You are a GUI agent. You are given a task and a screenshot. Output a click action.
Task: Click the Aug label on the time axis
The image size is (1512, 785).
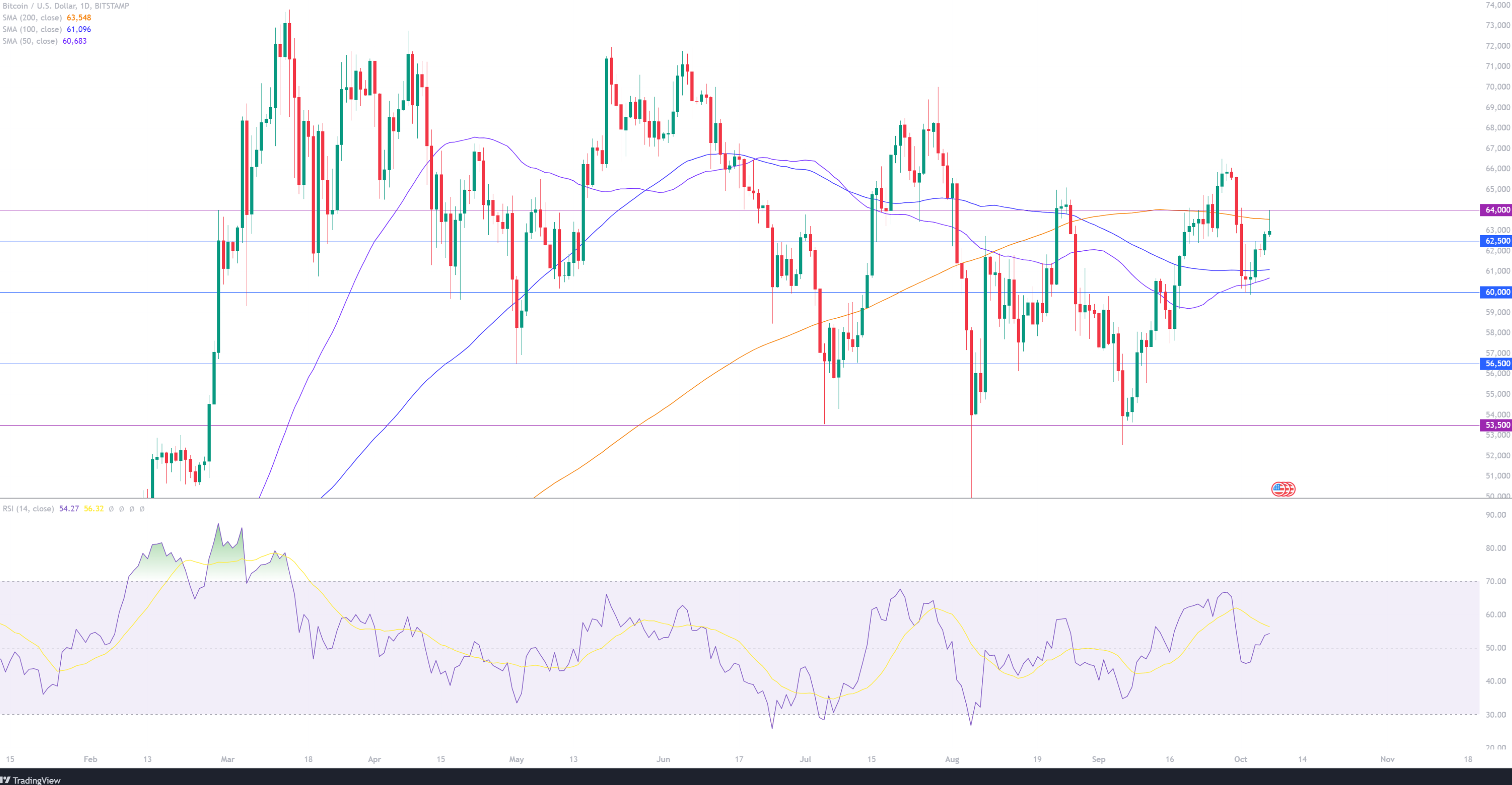click(x=951, y=759)
